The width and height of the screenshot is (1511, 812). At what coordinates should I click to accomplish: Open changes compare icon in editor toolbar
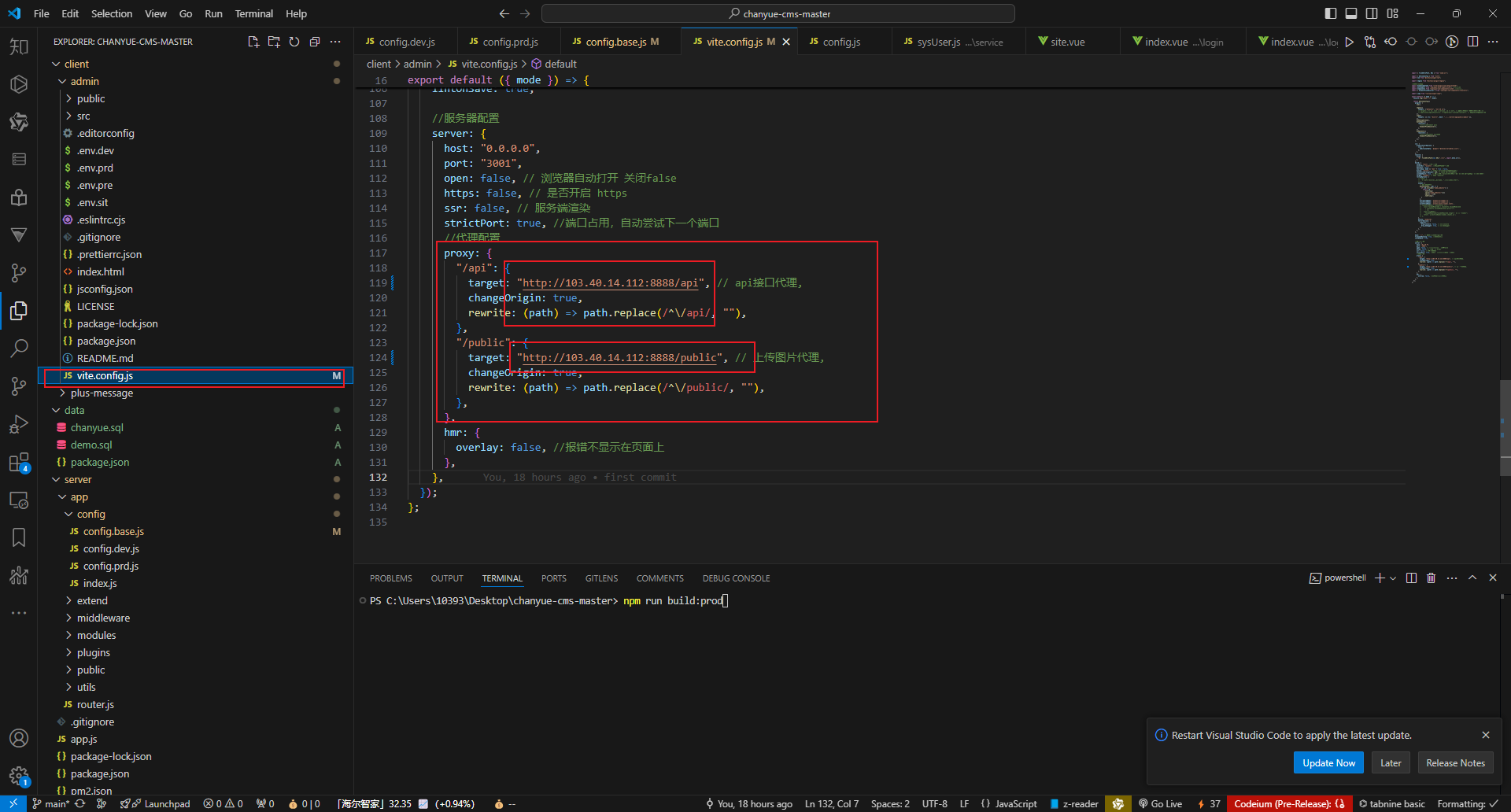point(1370,42)
